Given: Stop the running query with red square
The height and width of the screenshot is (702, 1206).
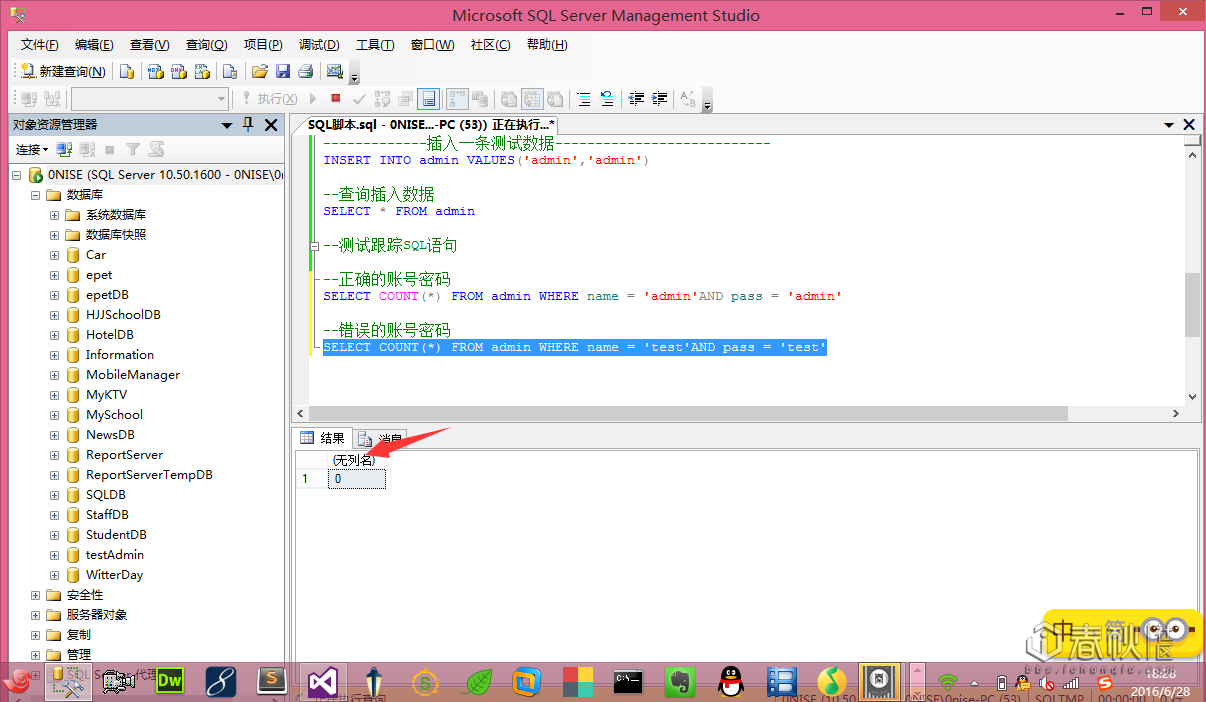Looking at the screenshot, I should pyautogui.click(x=336, y=99).
